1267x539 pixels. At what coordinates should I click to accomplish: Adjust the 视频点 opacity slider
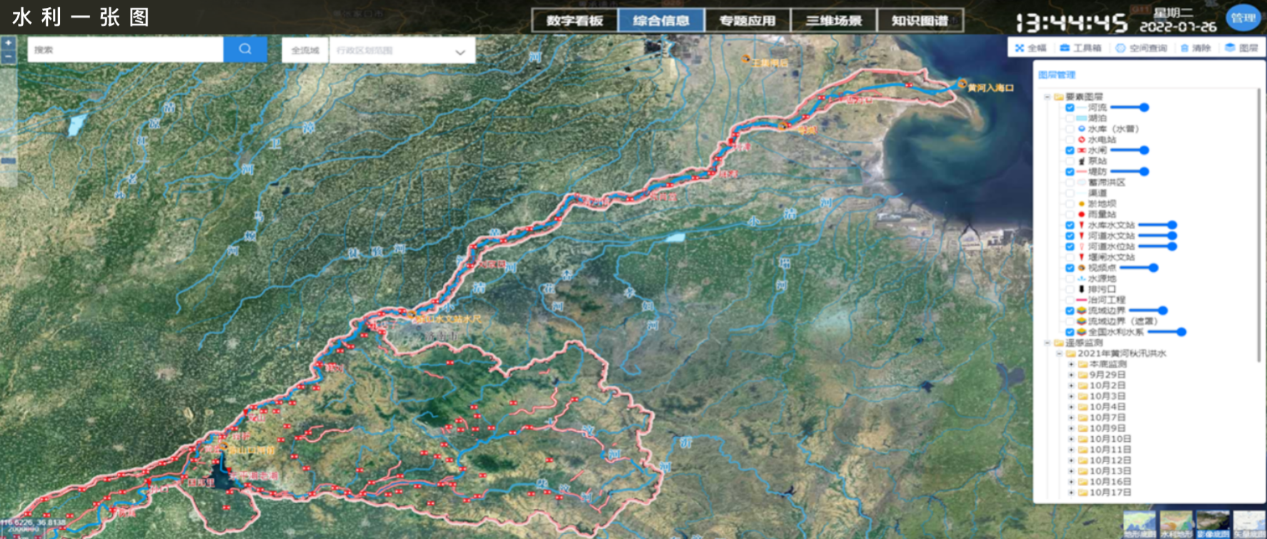point(1137,267)
